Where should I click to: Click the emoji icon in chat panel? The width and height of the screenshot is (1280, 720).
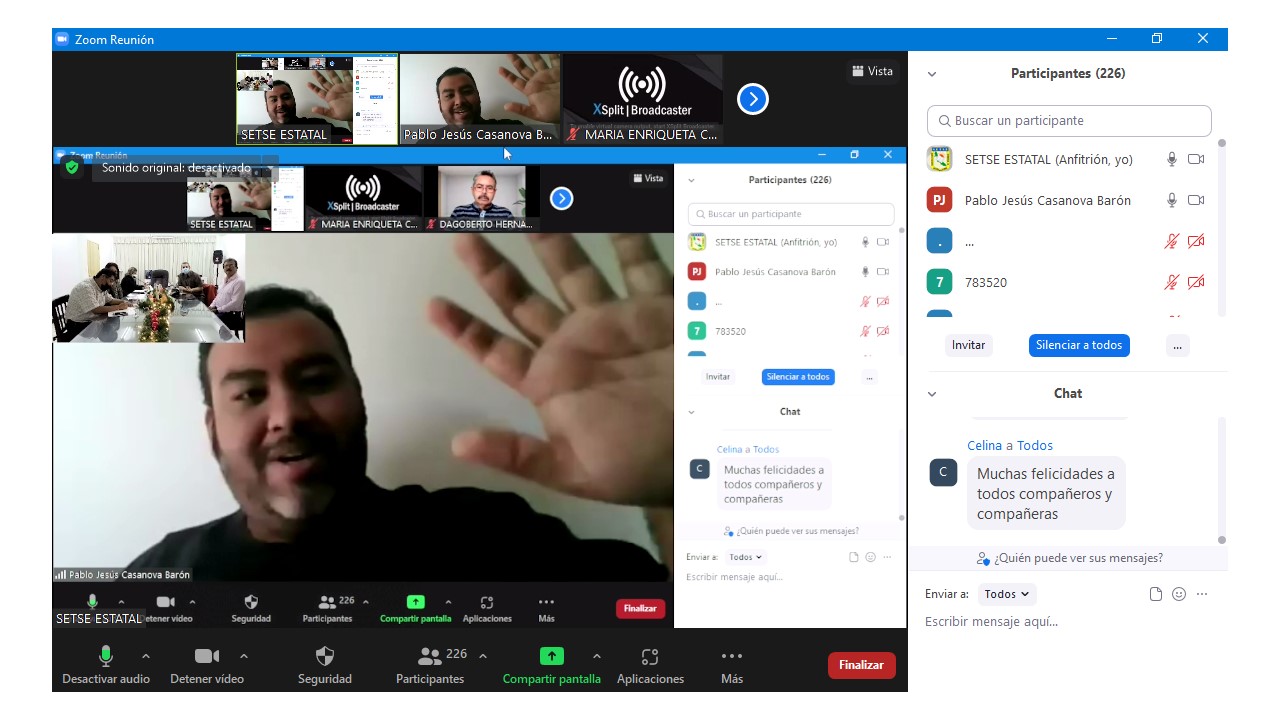coord(1179,594)
